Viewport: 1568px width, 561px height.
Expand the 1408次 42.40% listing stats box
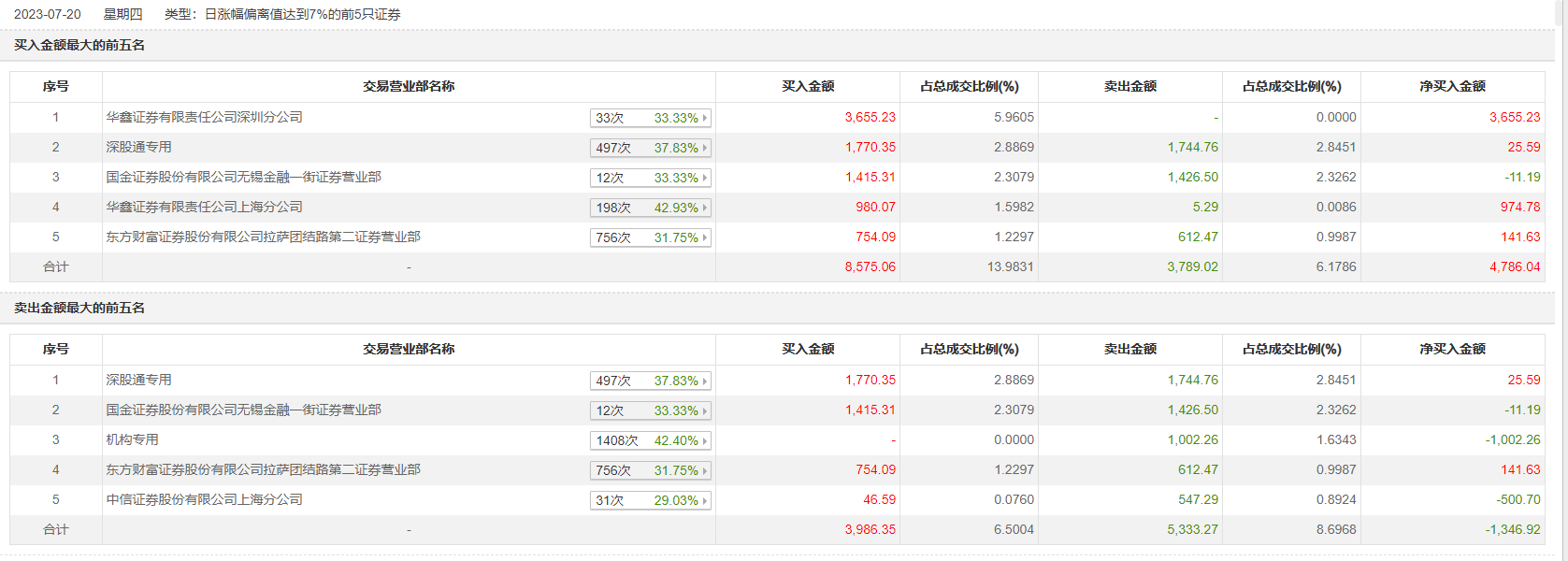650,440
